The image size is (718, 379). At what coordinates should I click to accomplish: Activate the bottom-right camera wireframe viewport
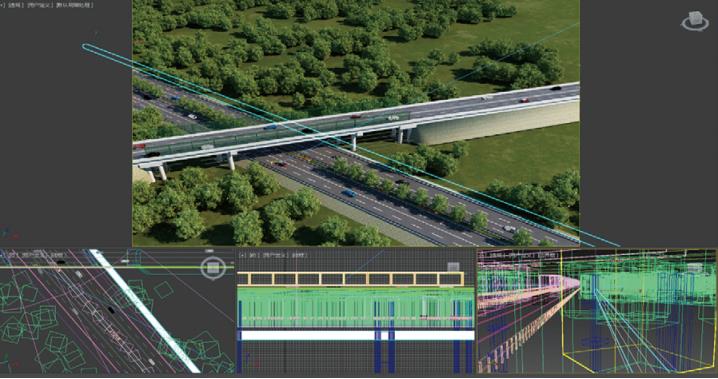[597, 311]
